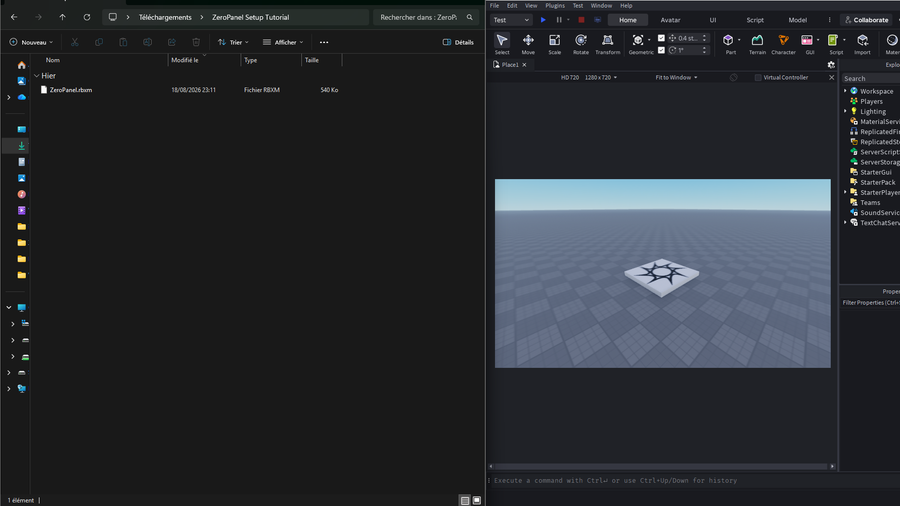Click the Script insert icon

point(833,40)
